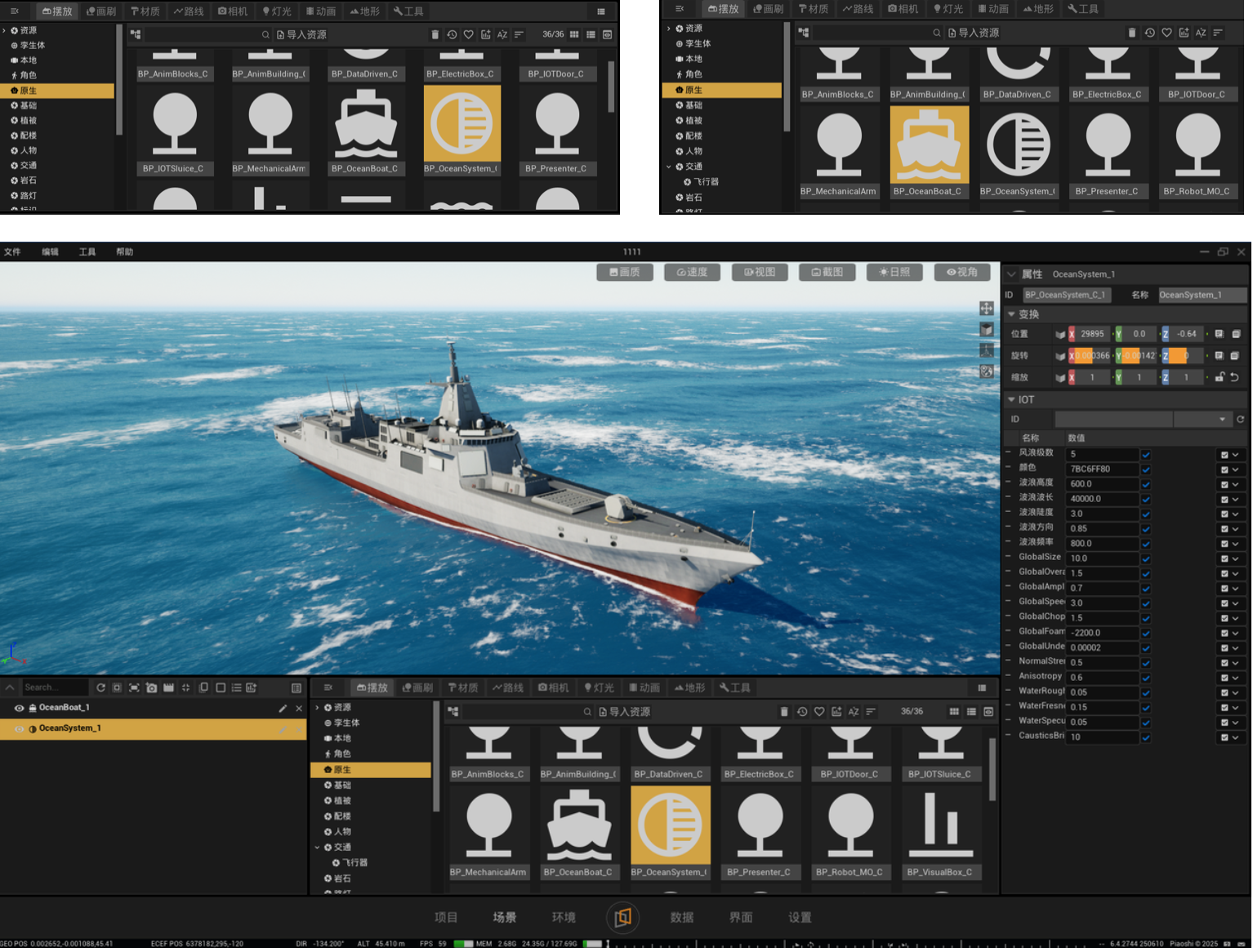This screenshot has width=1253, height=952.
Task: Collapse the 属性 properties panel chevron
Action: [x=1012, y=274]
